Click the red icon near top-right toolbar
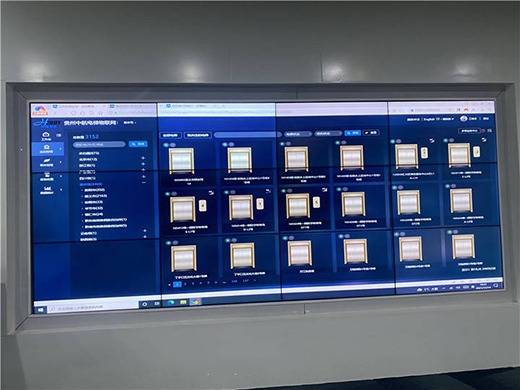Screen dimensions: 520x390 pyautogui.click(x=483, y=131)
